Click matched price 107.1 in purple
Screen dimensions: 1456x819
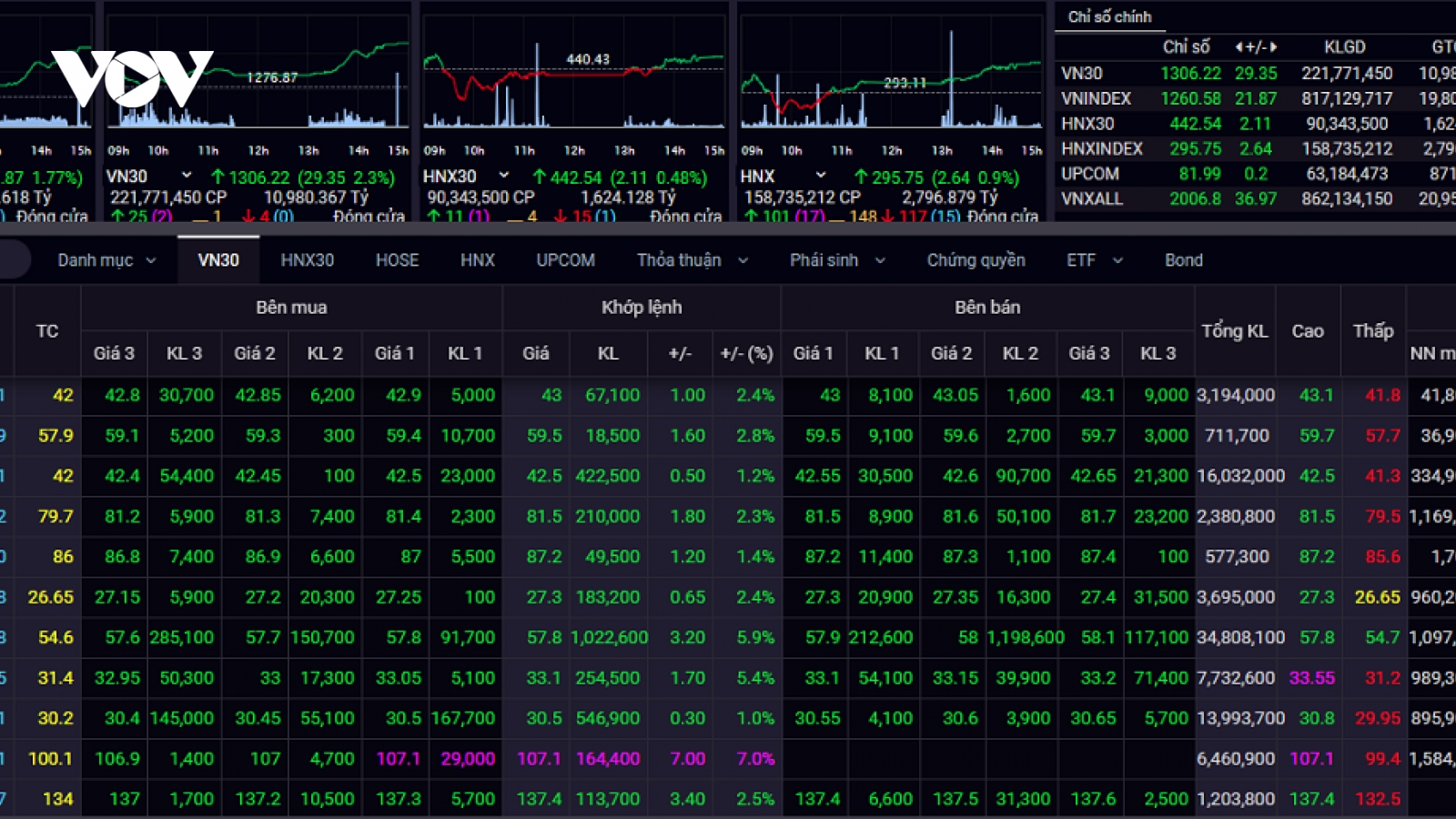539,758
